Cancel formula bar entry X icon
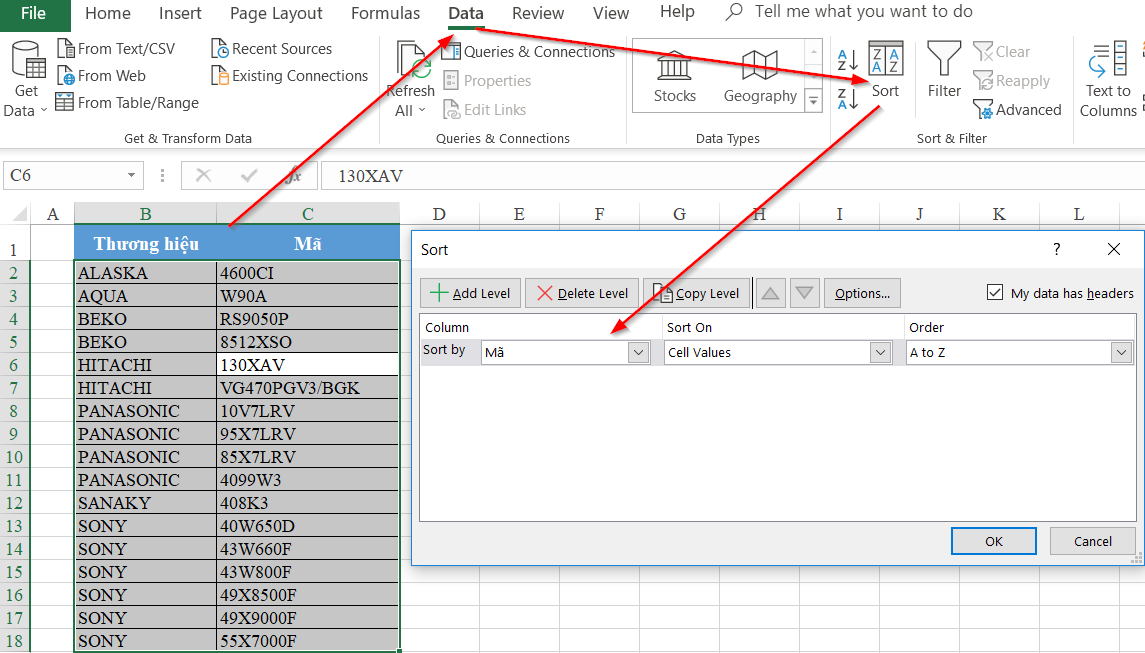This screenshot has height=653, width=1145. pos(204,175)
